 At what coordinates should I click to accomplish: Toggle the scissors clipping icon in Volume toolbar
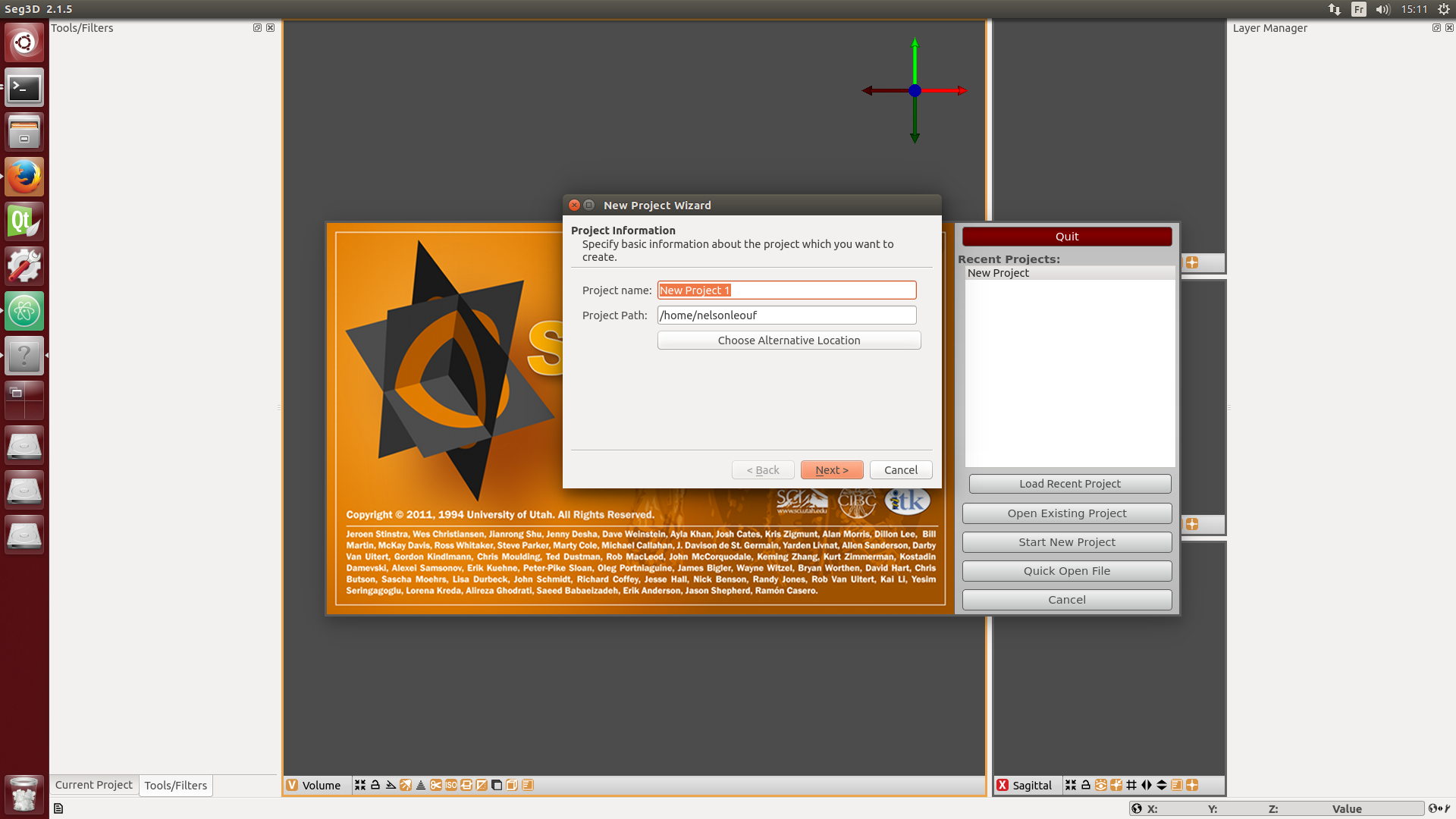436,785
